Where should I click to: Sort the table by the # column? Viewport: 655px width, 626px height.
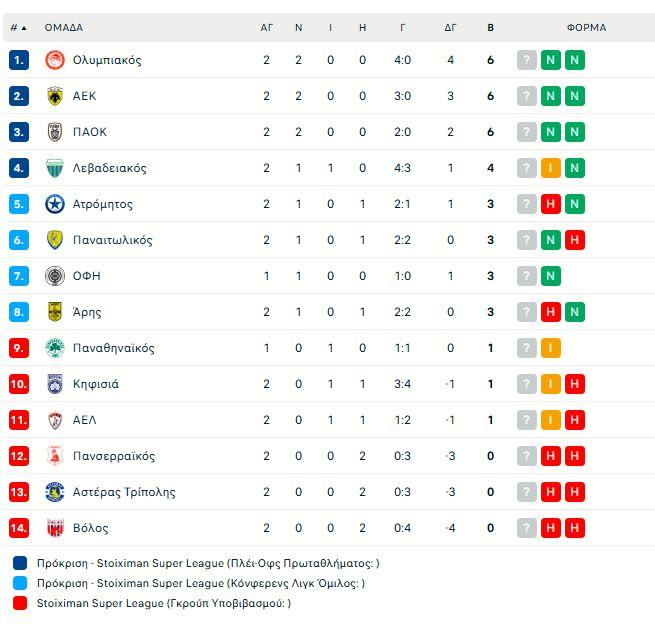click(18, 28)
